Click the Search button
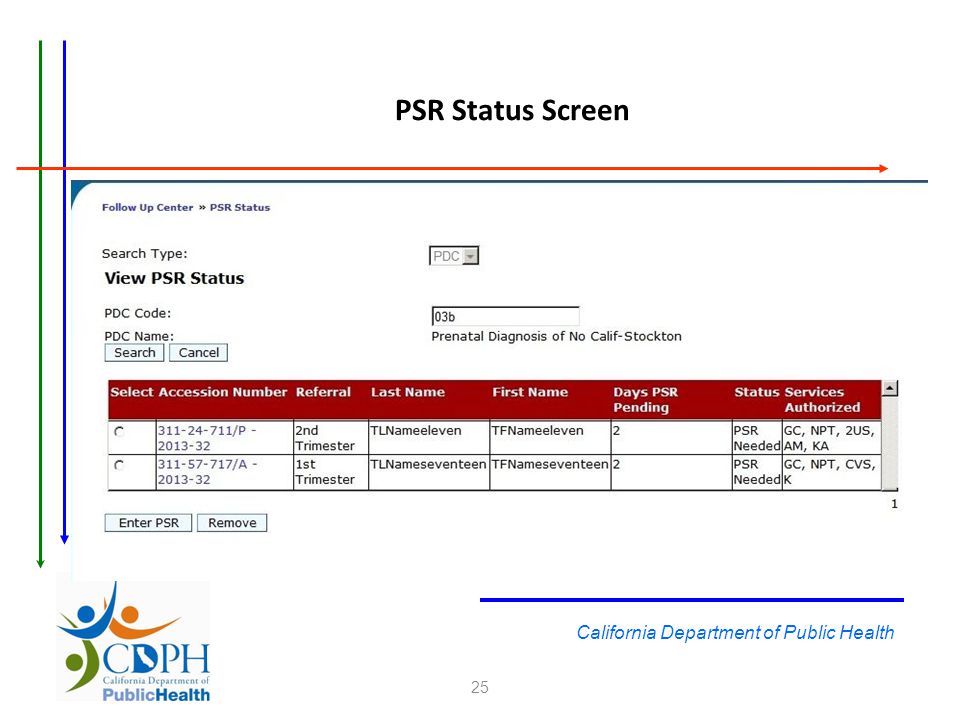The image size is (960, 720). [x=134, y=353]
